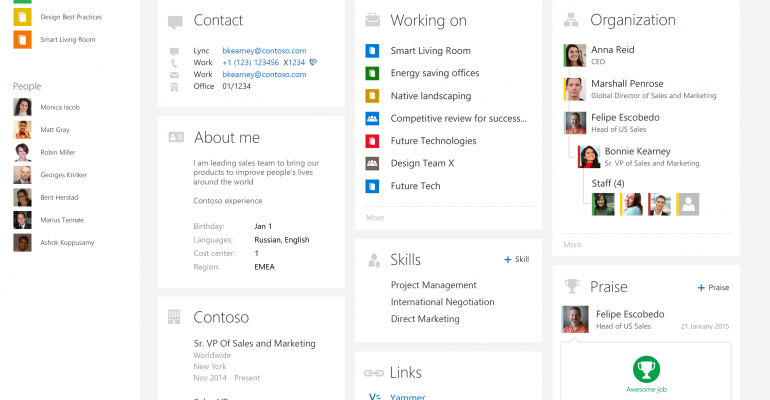Select Marius Tennøe in the People list
Viewport: 770px width, 400px height.
[x=62, y=220]
